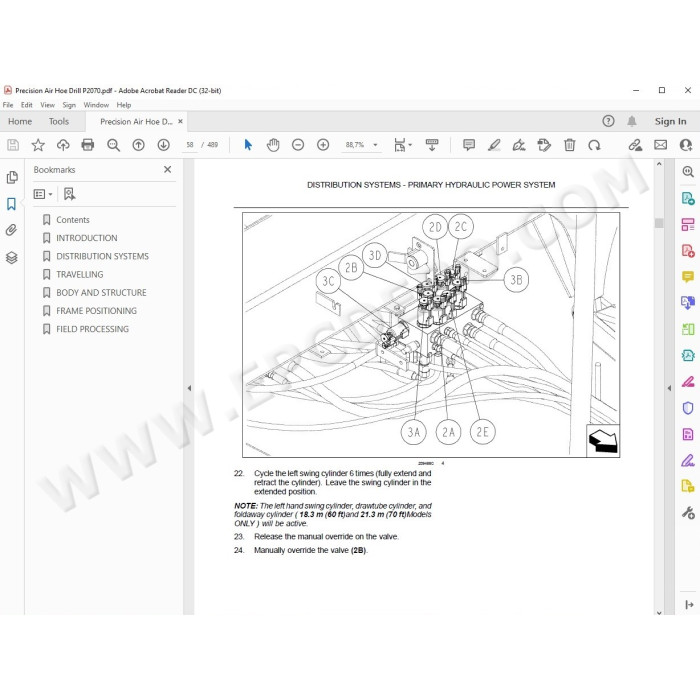Jump to the TRAVELLING bookmark
700x700 pixels.
pyautogui.click(x=79, y=275)
